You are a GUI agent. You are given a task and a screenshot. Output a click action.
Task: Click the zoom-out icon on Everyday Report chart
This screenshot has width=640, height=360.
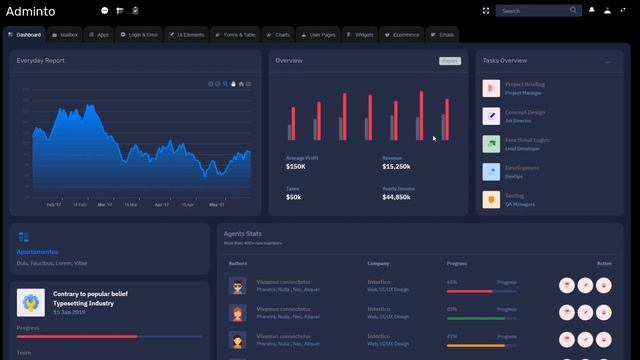pos(218,84)
